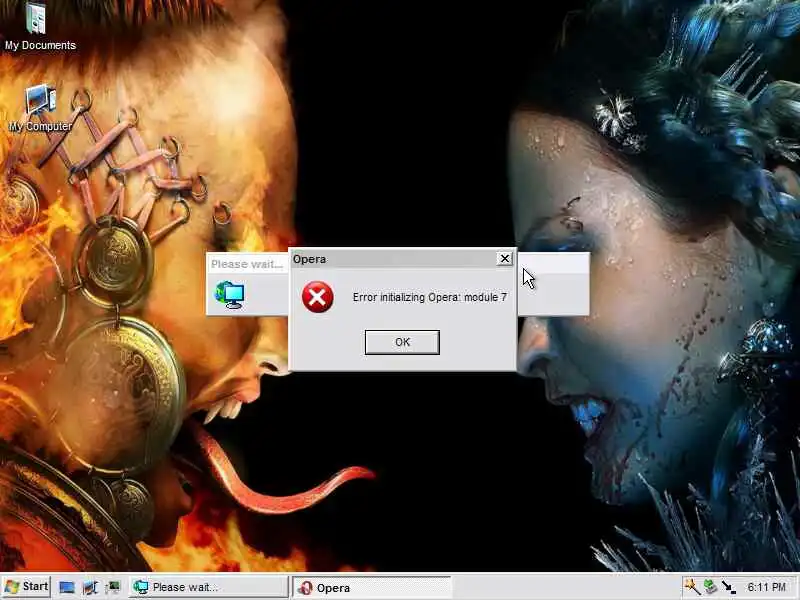This screenshot has width=800, height=600.
Task: Click OK in the Opera error dialog
Action: [x=402, y=342]
